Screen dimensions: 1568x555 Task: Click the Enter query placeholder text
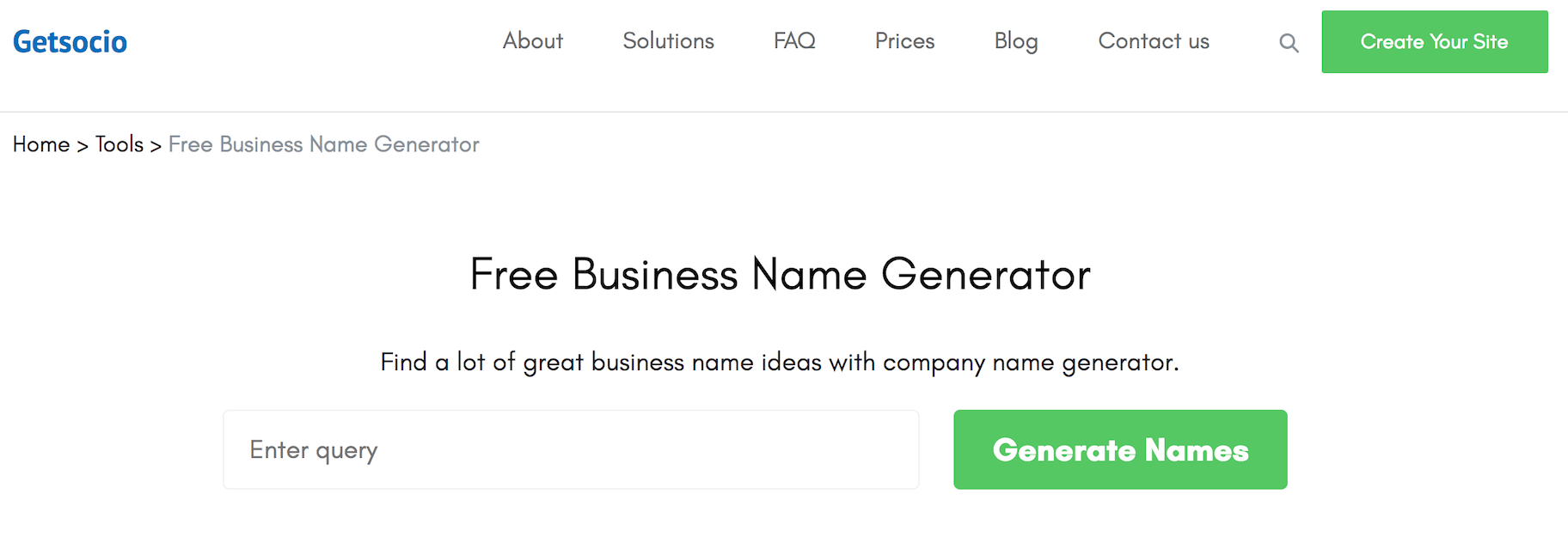point(314,450)
